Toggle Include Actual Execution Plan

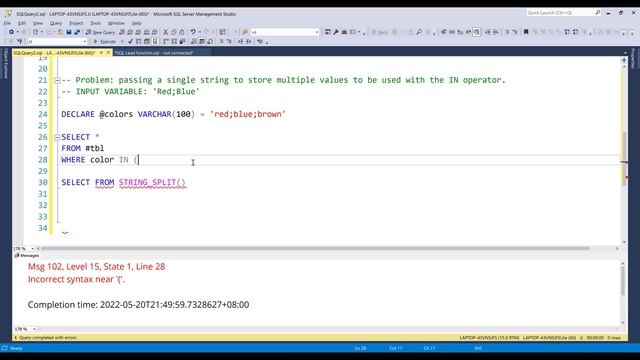[166, 41]
